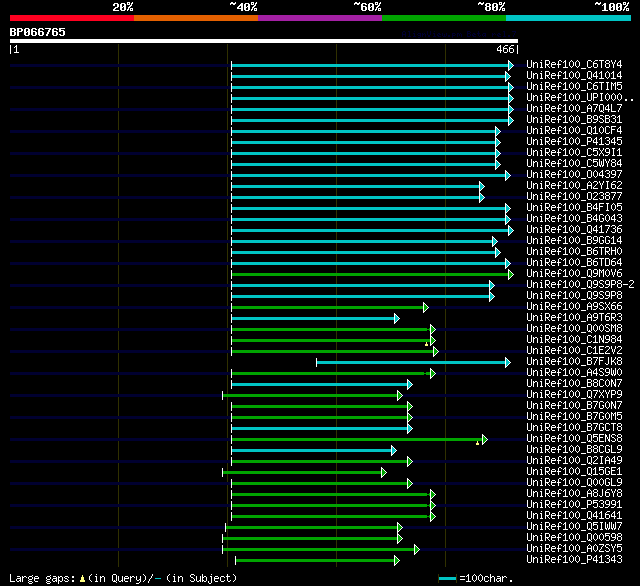Open the UniRef100_B8CGL9 hit
Viewport: 640px width, 586px height.
coord(574,450)
